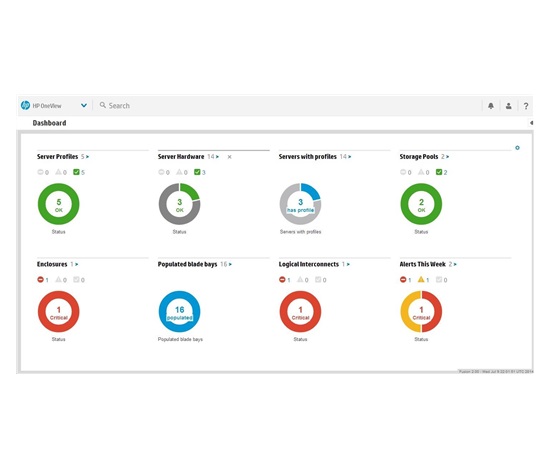This screenshot has height=468, width=550.
Task: Open the Enclosures panel title
Action: click(52, 264)
